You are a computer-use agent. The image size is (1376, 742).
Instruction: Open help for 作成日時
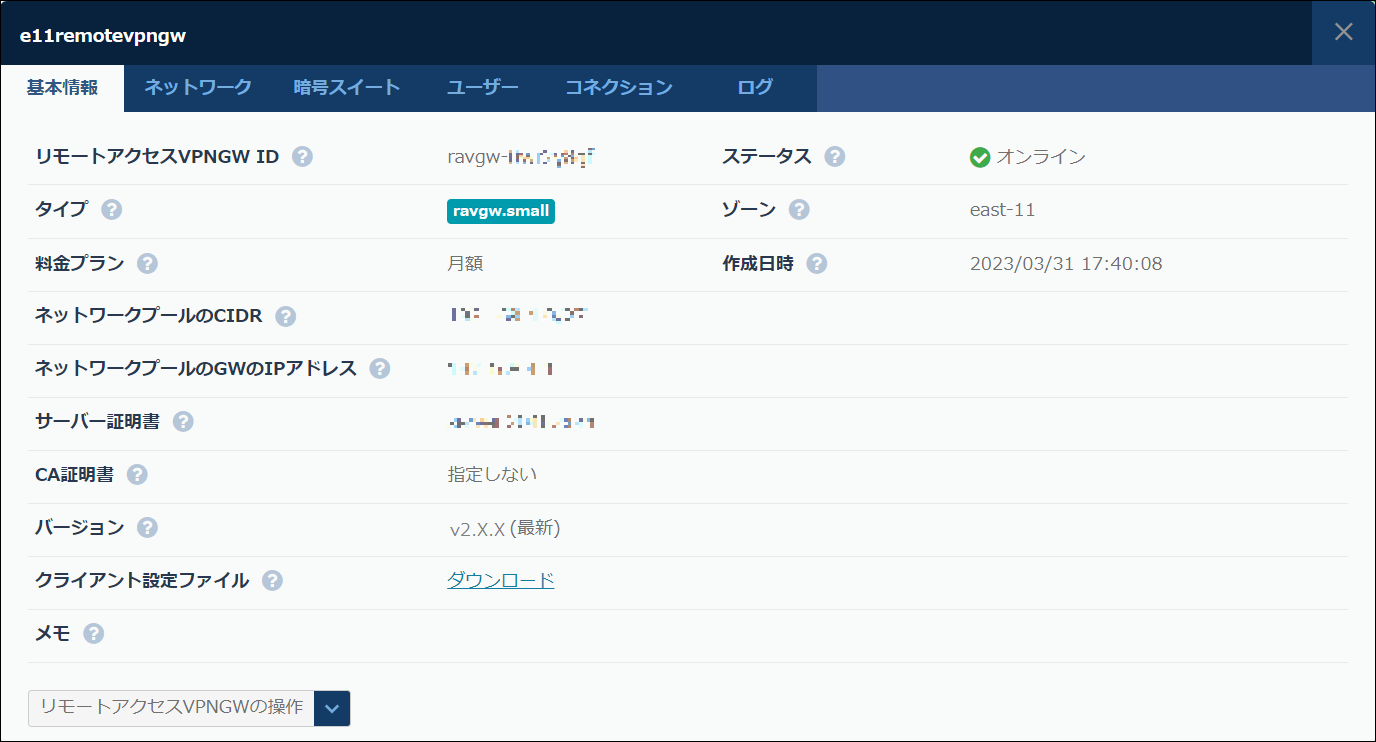coord(816,263)
